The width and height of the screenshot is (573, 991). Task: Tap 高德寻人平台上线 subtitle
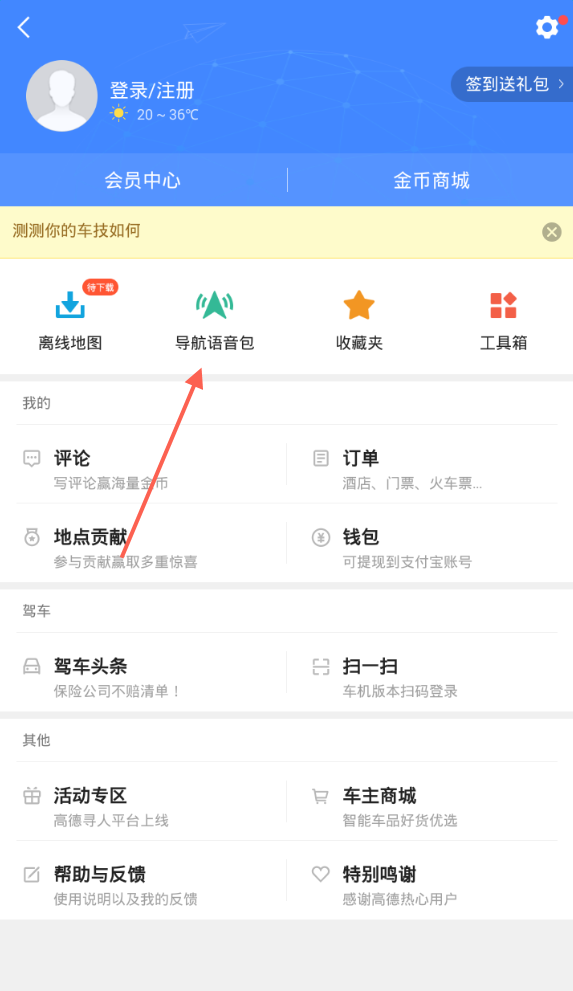[111, 821]
